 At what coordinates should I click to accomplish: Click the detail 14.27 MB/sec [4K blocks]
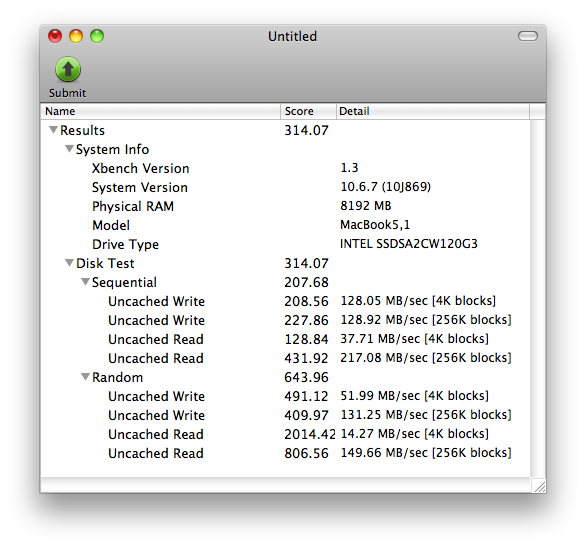pos(414,434)
